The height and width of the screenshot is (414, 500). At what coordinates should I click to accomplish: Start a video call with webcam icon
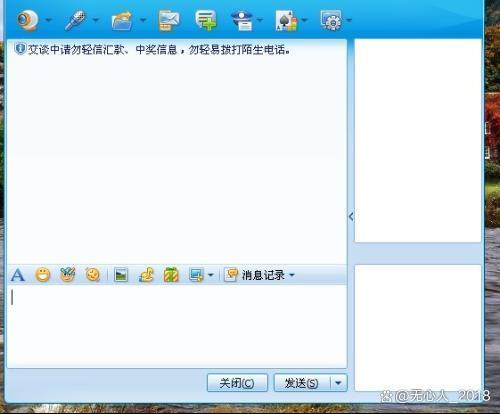coord(27,20)
